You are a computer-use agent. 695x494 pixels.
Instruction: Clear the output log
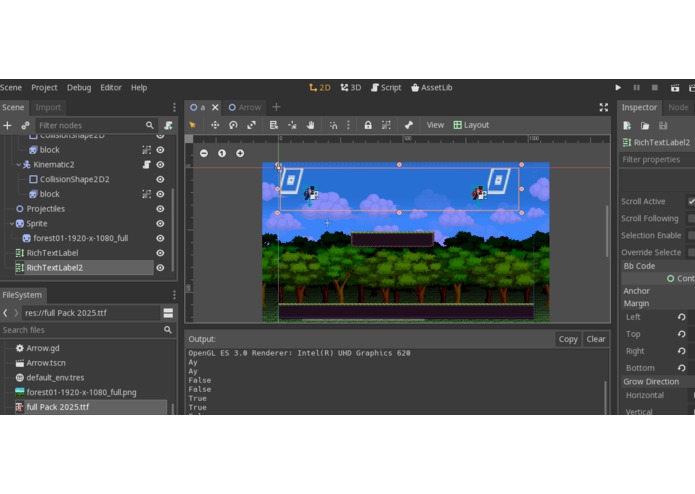click(596, 339)
